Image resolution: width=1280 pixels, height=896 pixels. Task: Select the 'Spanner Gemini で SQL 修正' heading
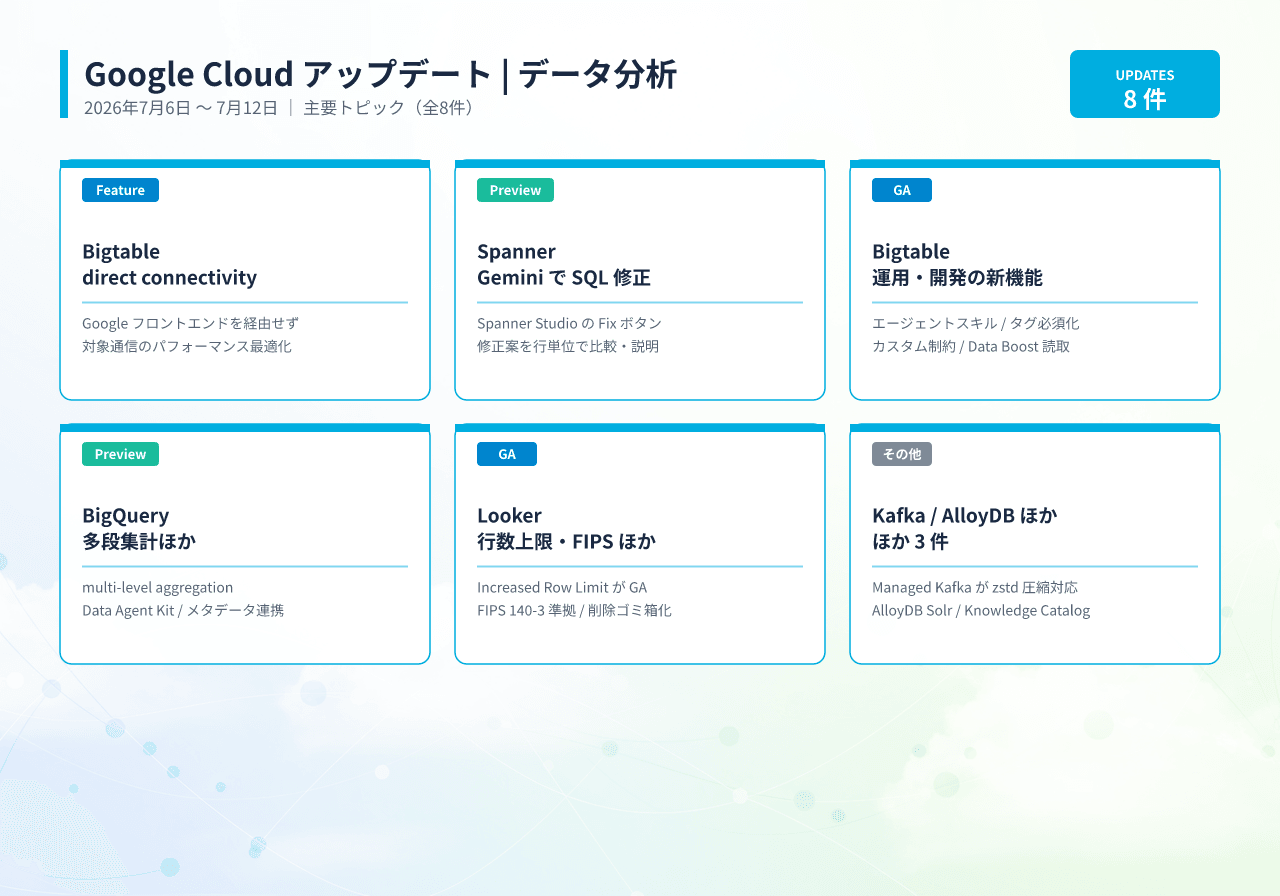coord(564,264)
